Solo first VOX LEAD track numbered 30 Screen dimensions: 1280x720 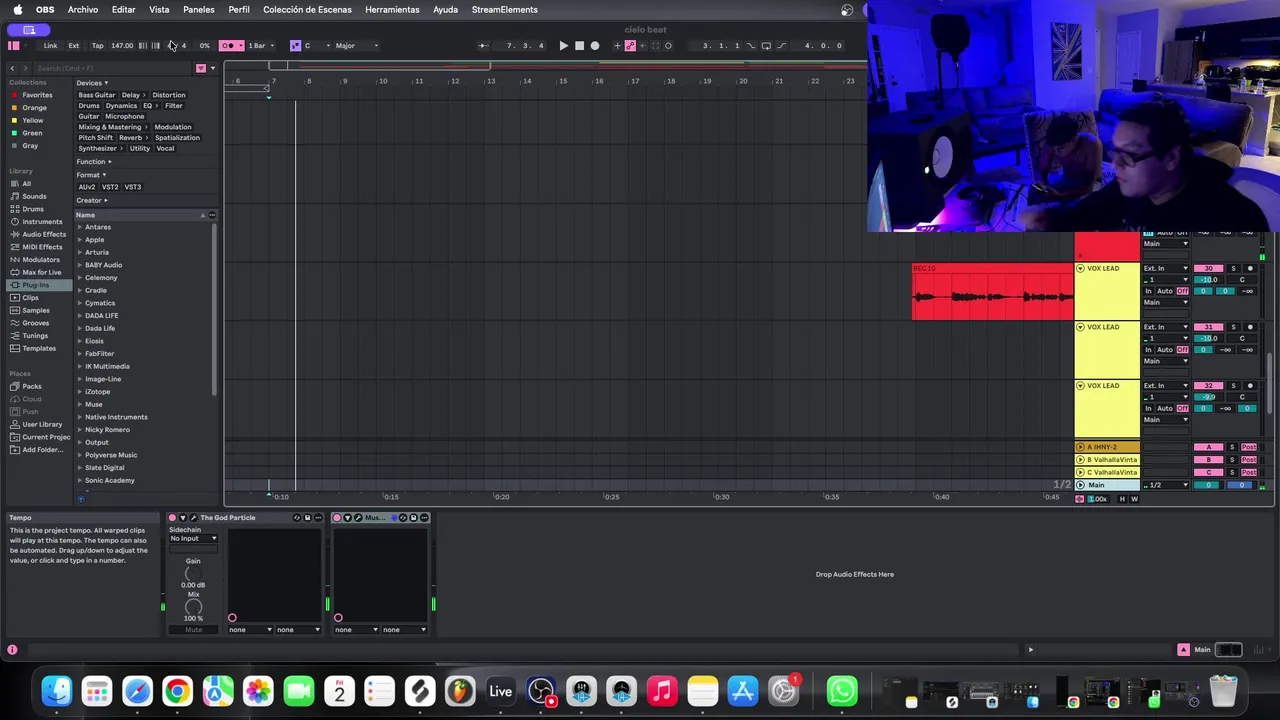click(1233, 268)
